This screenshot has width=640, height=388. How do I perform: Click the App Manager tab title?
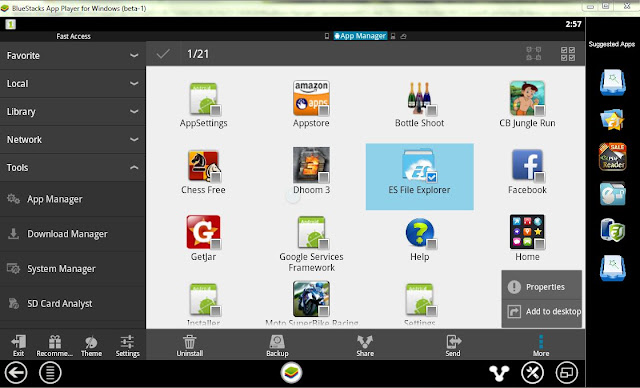click(360, 36)
